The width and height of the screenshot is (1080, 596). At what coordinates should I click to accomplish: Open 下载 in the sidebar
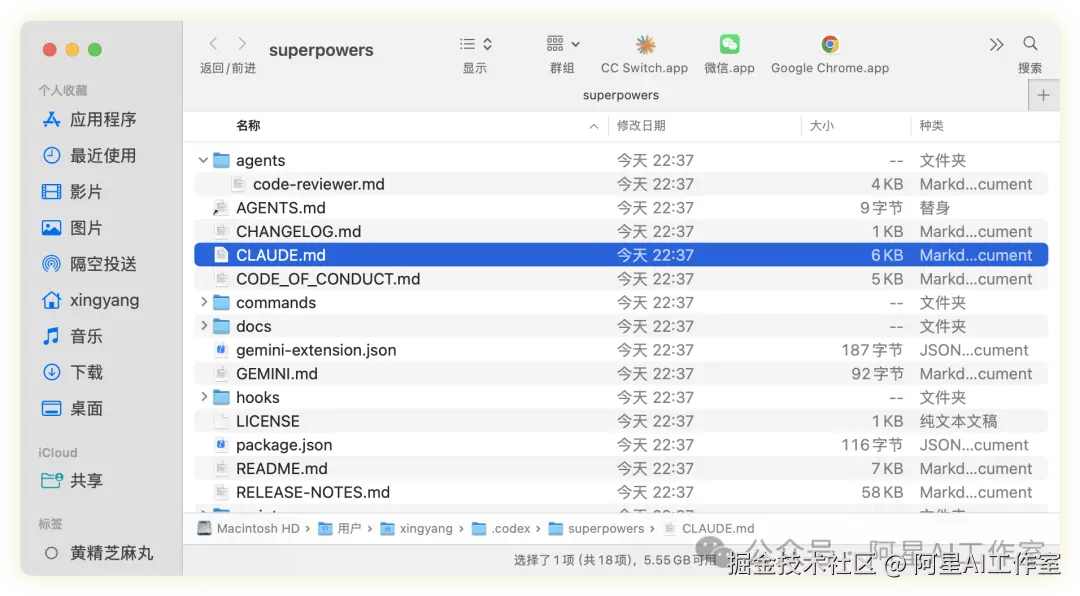pyautogui.click(x=72, y=372)
